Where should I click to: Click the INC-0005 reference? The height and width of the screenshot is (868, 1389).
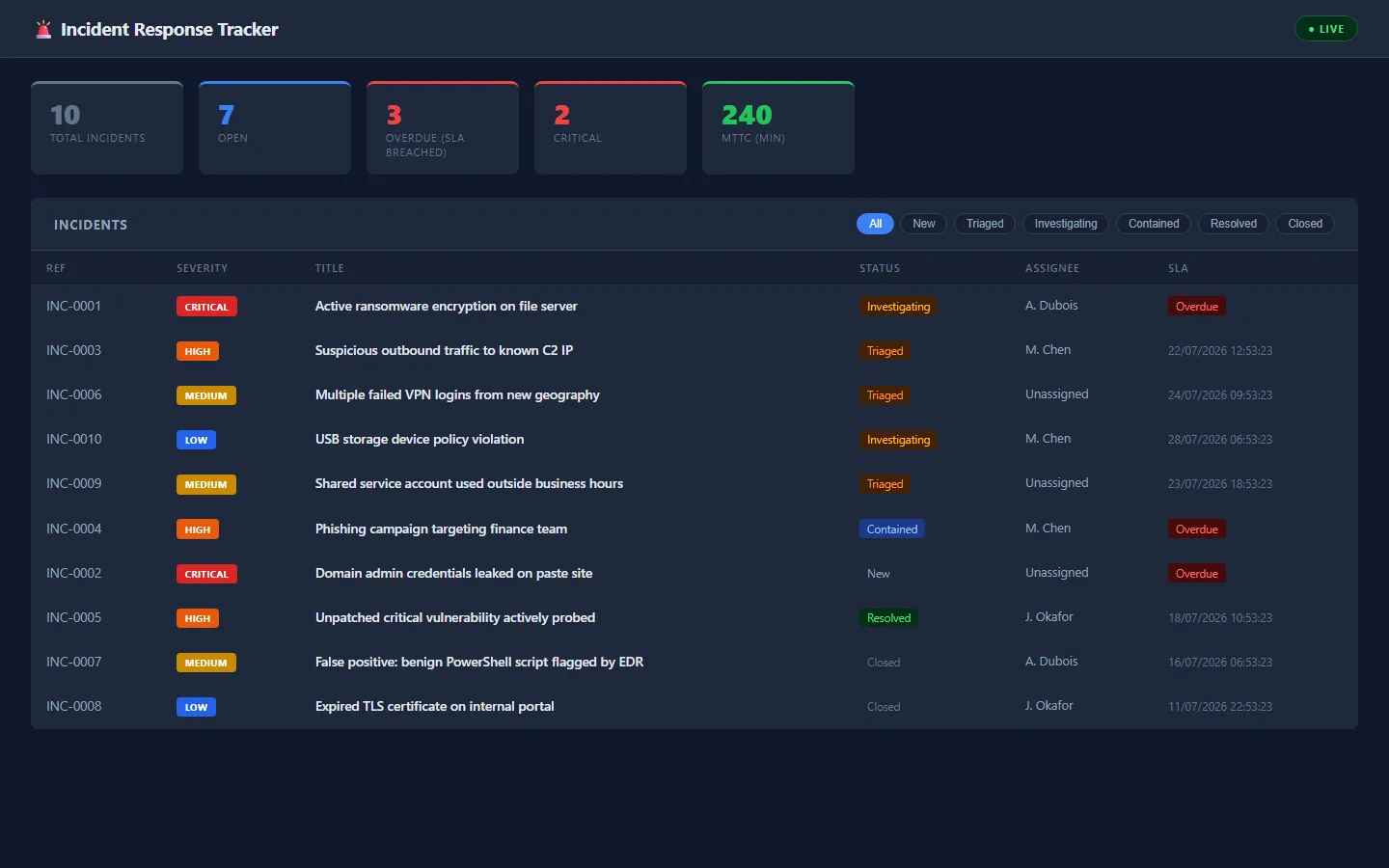point(73,617)
